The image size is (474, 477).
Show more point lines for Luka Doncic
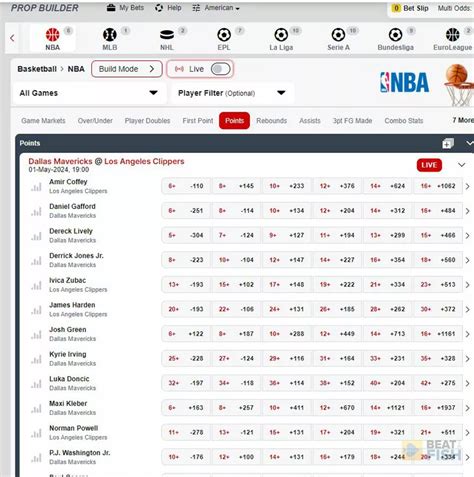(467, 383)
